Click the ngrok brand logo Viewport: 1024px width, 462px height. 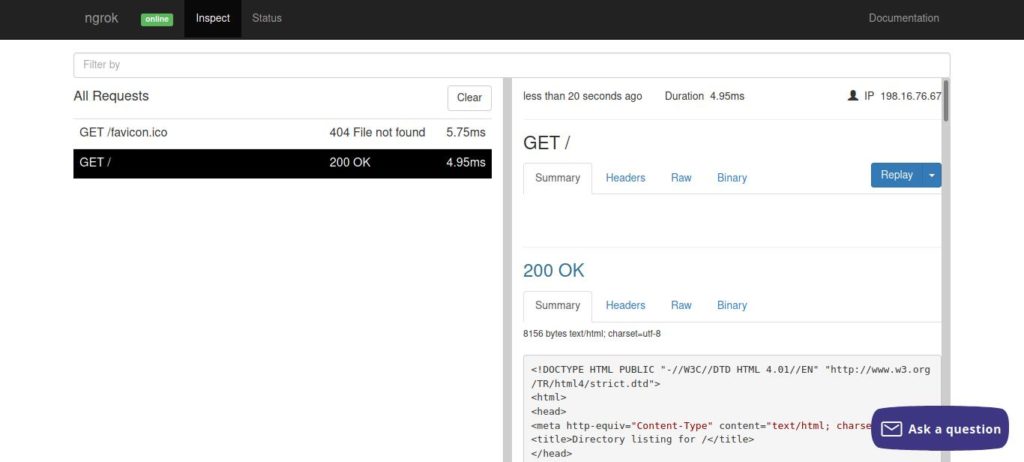pos(102,18)
